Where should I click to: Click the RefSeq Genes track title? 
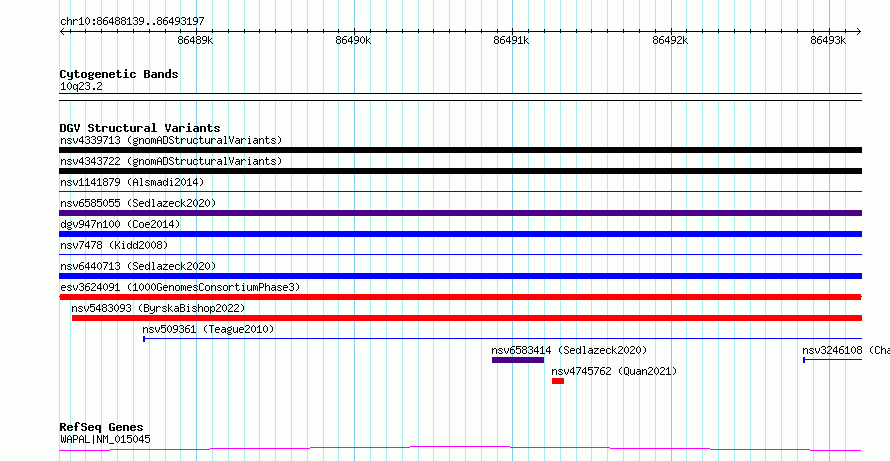[102, 427]
